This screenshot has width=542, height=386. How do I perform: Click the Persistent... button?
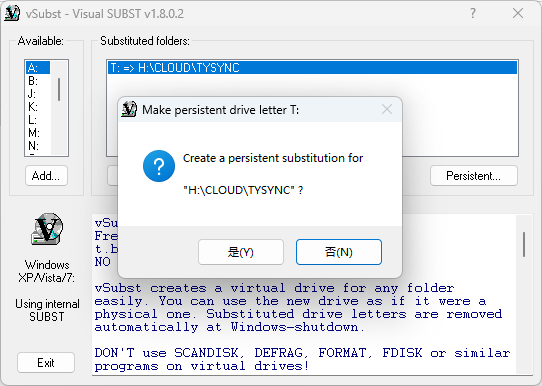474,176
